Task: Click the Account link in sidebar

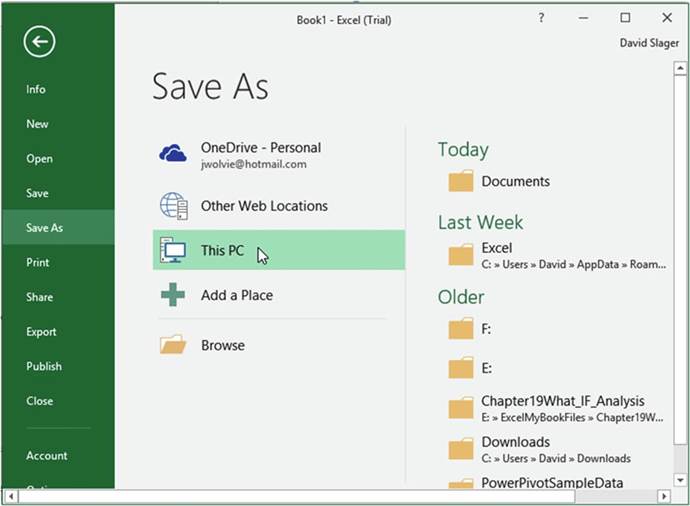Action: tap(47, 456)
